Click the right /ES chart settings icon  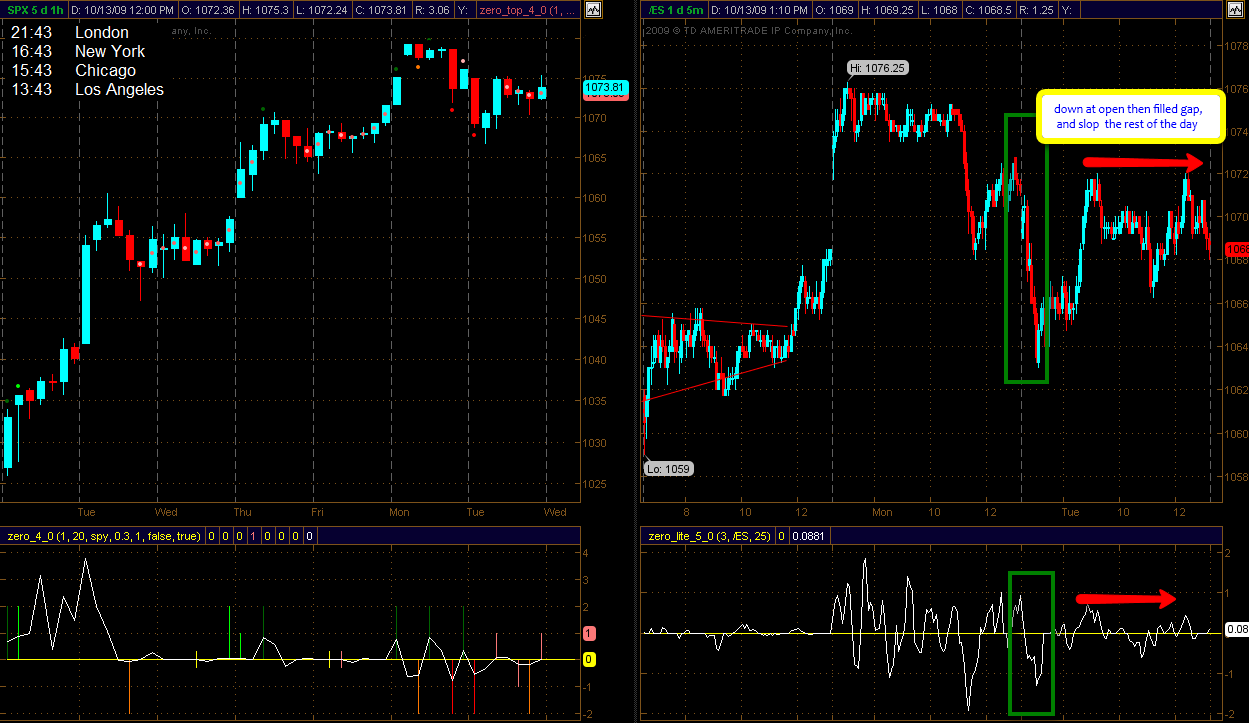point(1234,9)
